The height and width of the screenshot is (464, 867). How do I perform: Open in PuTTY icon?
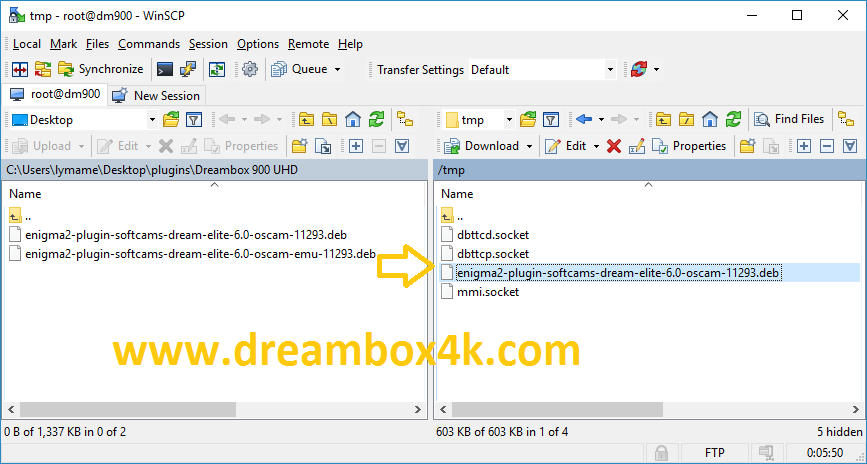tap(188, 70)
